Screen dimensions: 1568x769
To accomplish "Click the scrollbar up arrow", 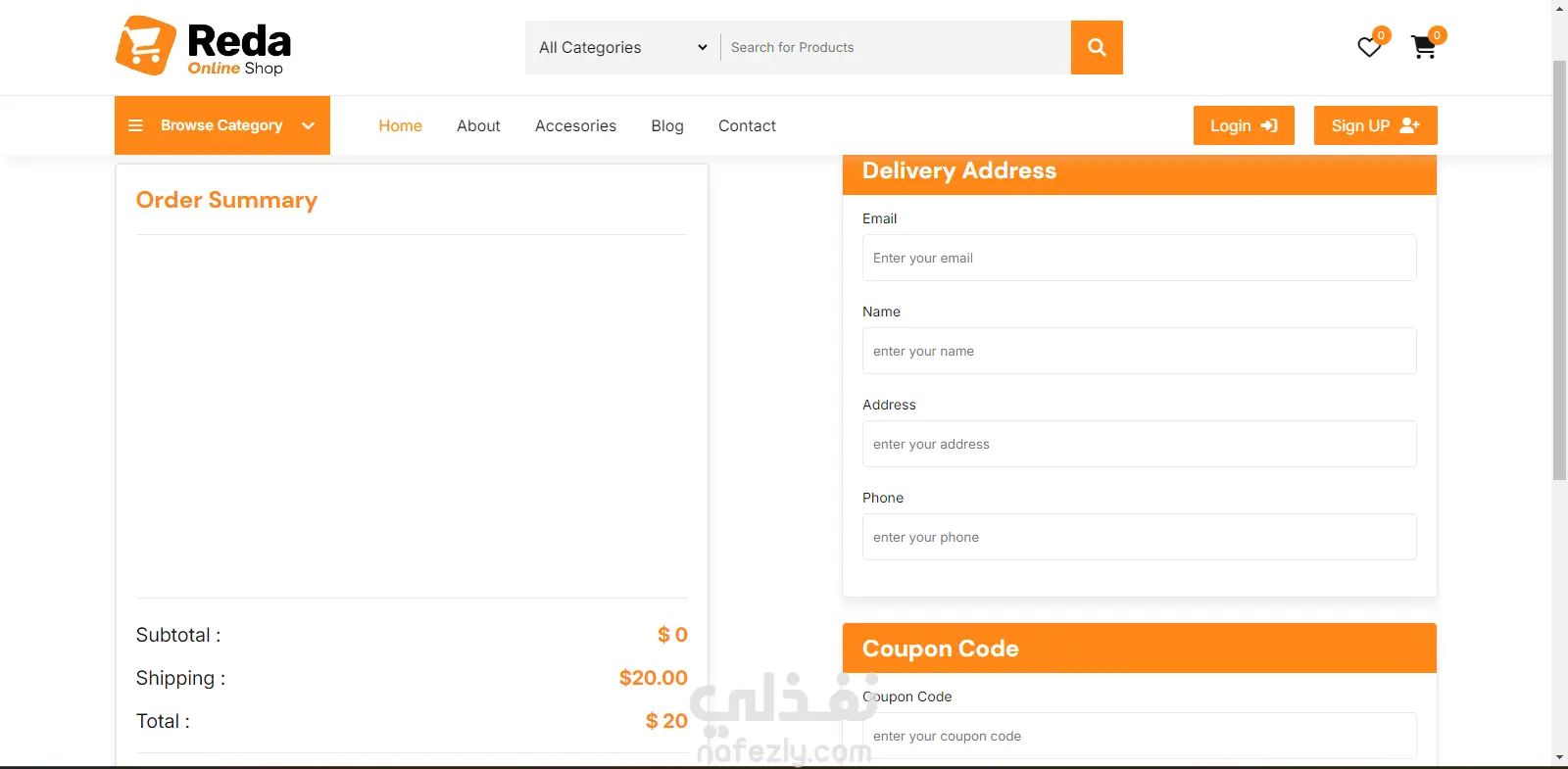I will (x=1559, y=8).
